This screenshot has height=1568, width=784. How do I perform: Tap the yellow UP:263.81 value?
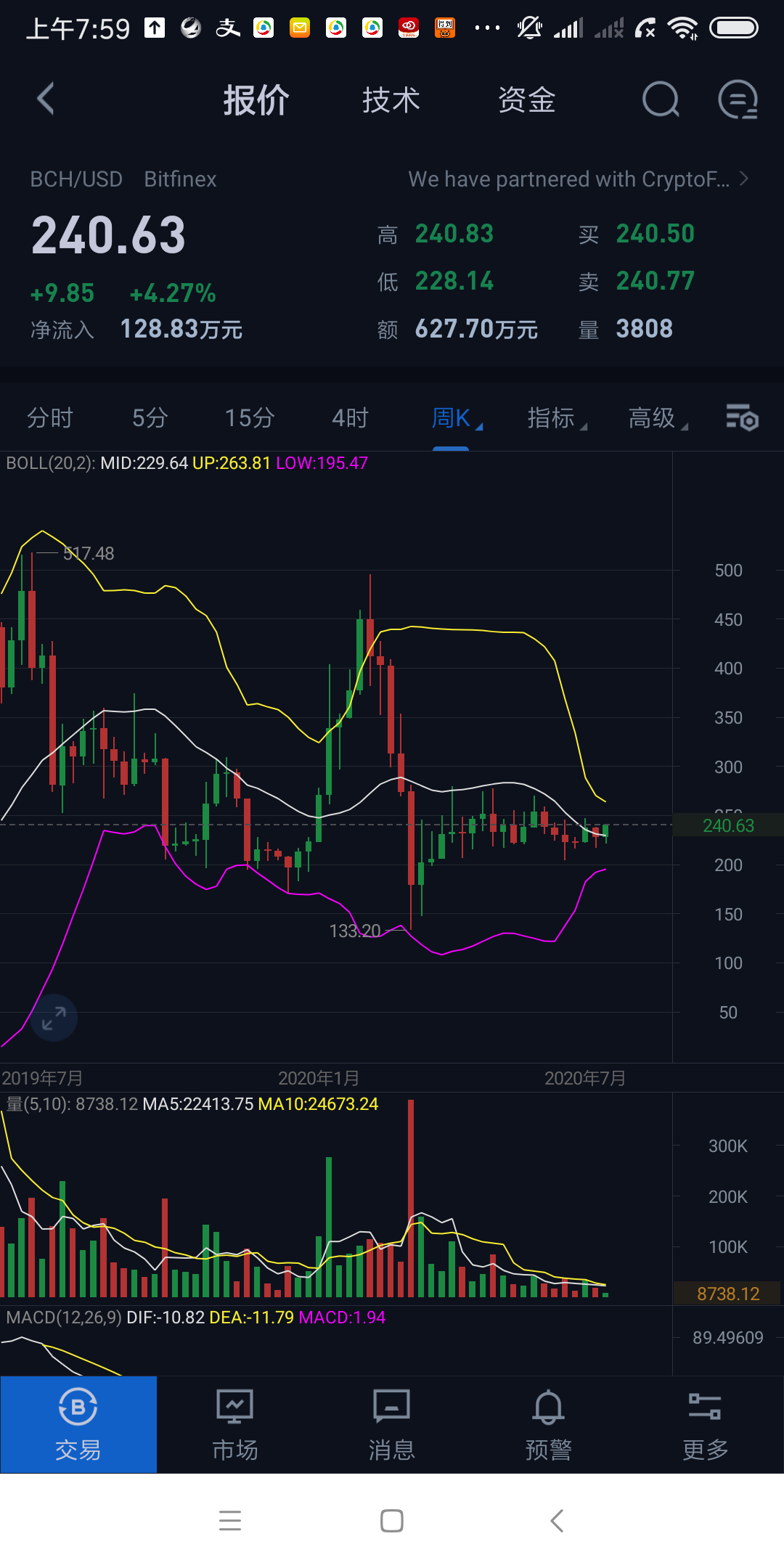[x=232, y=463]
